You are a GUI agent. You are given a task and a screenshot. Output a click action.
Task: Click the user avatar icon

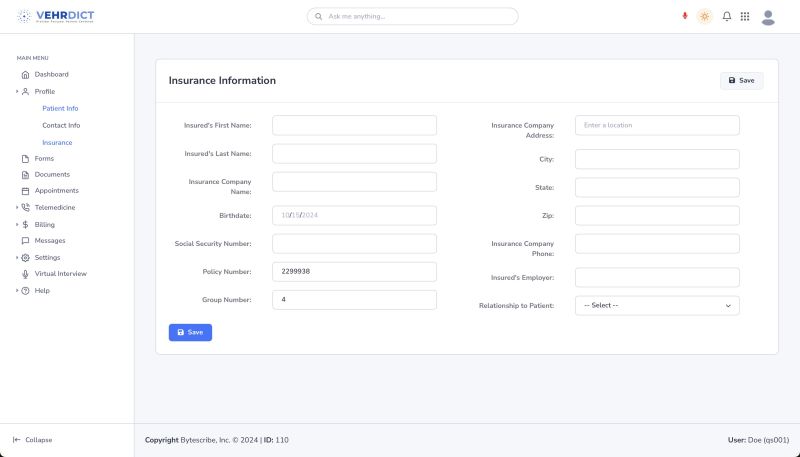tap(768, 17)
